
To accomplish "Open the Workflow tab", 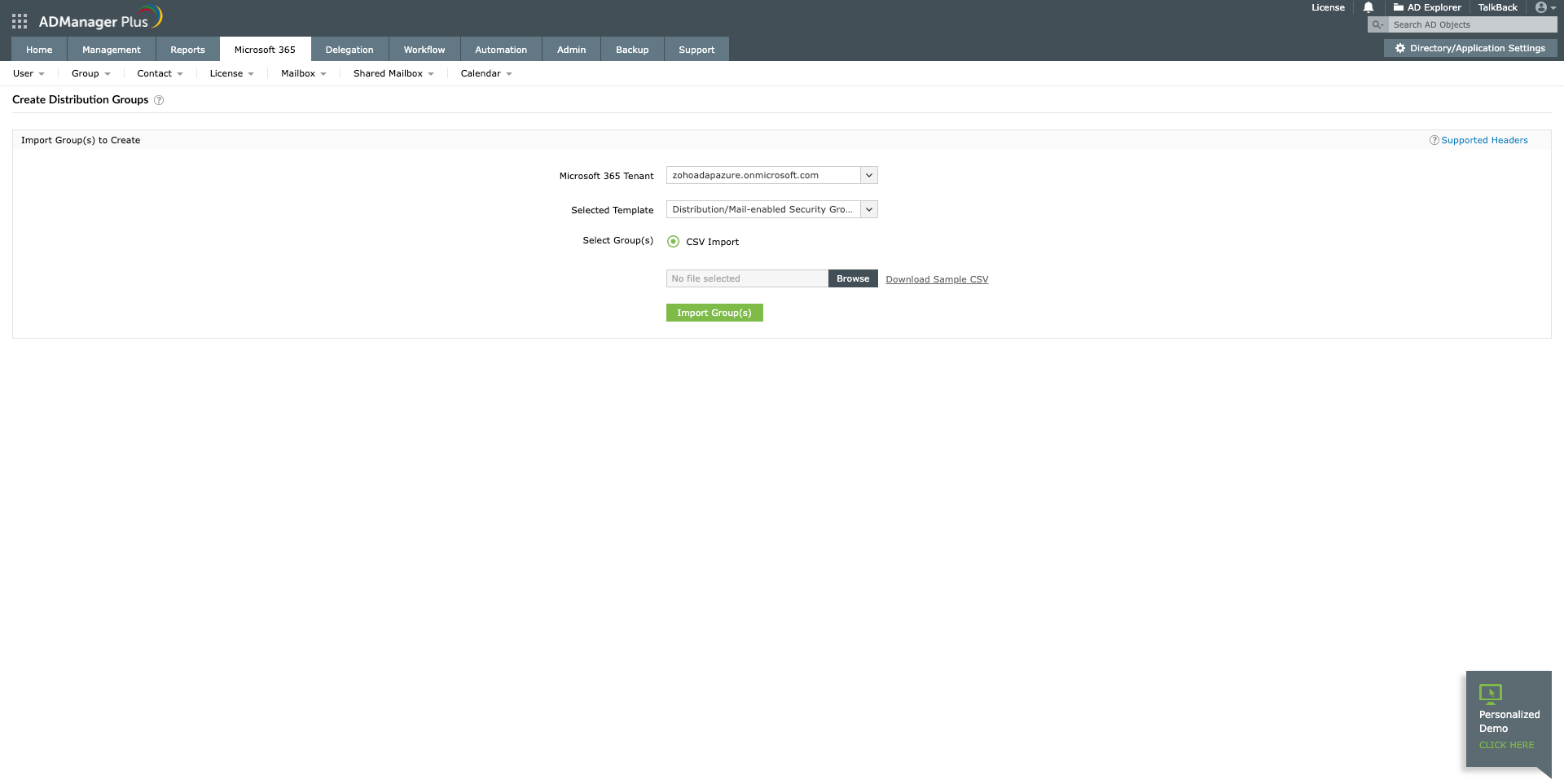I will [424, 50].
